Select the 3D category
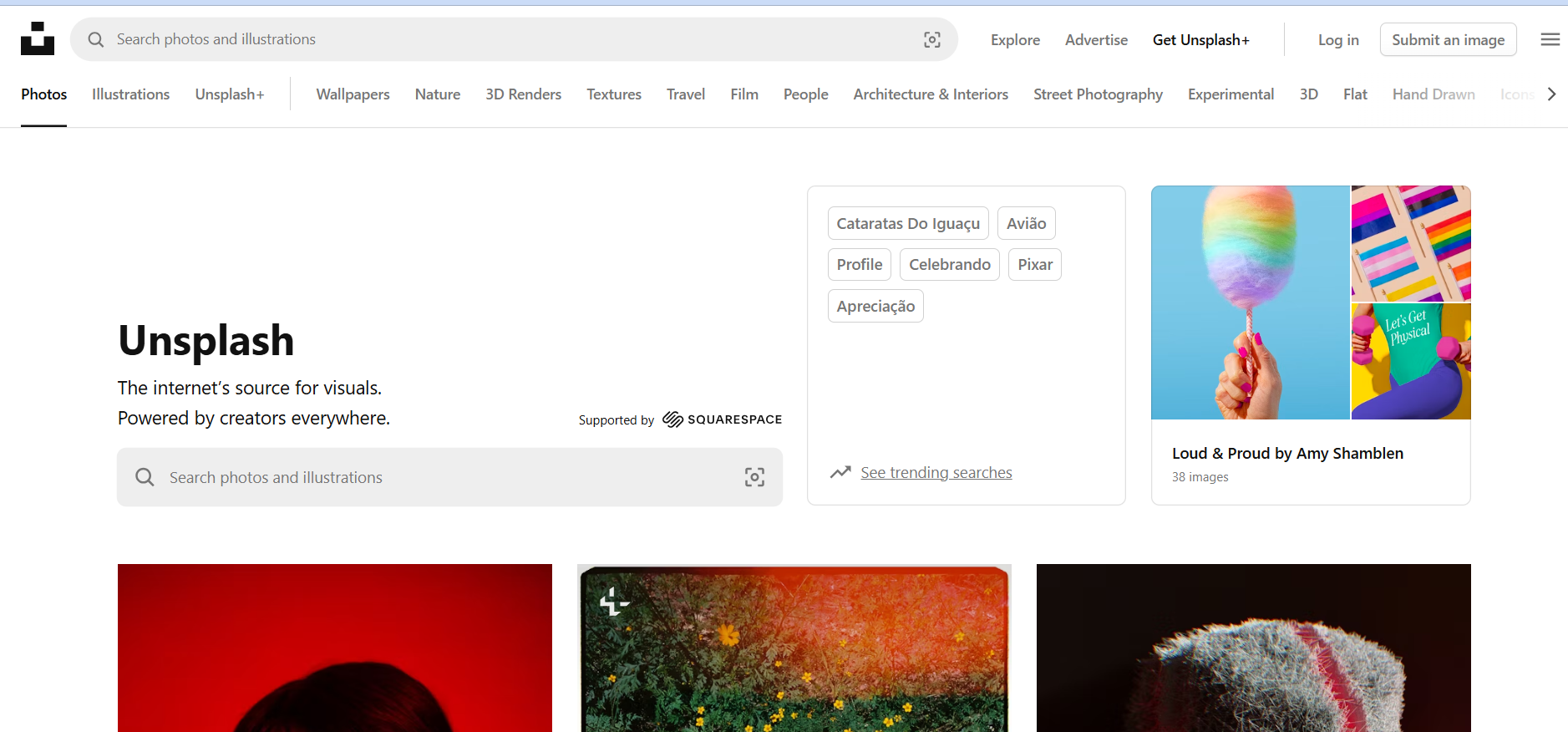The width and height of the screenshot is (1568, 732). coord(1309,94)
